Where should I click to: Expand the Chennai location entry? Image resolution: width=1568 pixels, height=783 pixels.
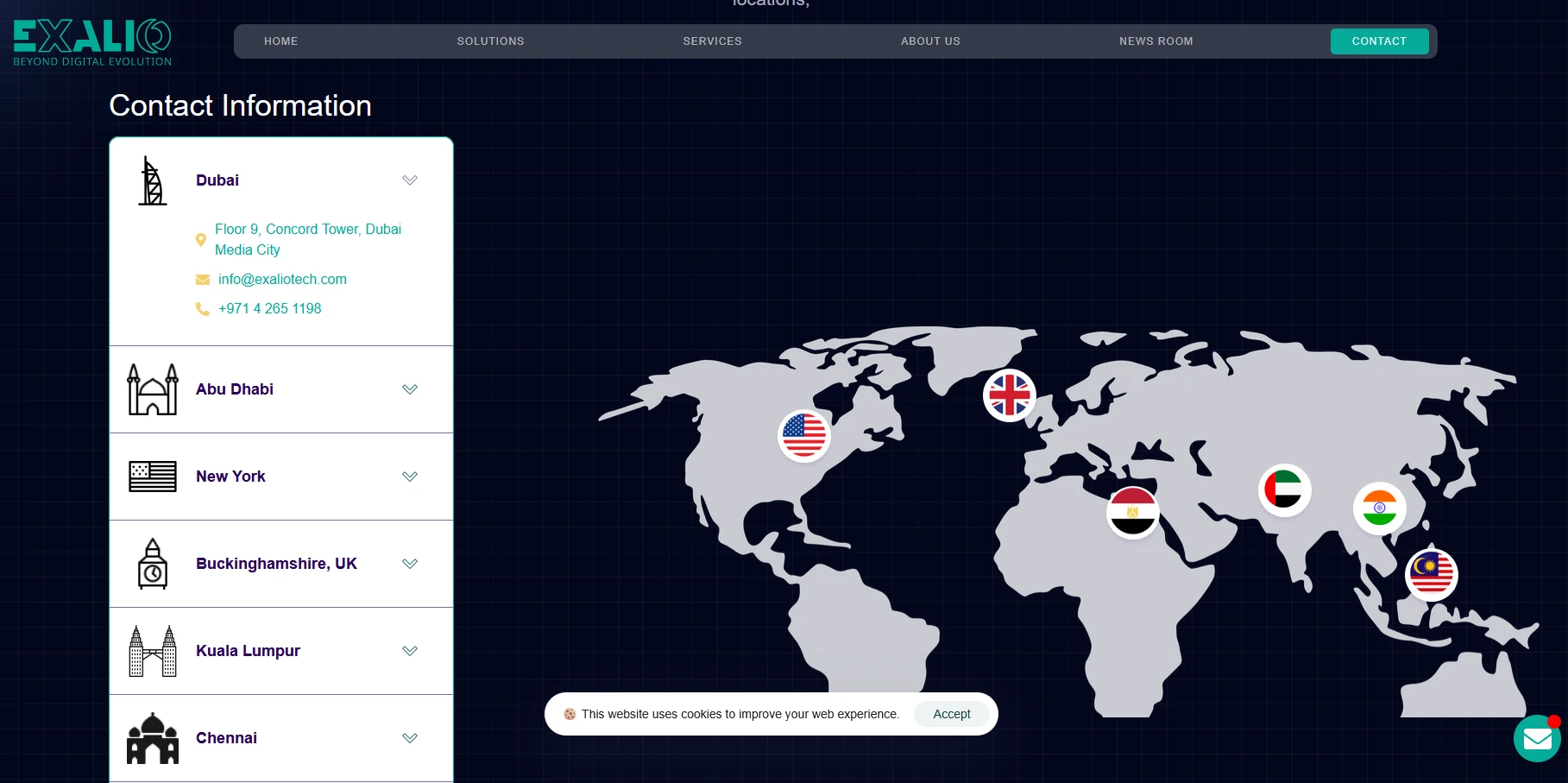410,738
